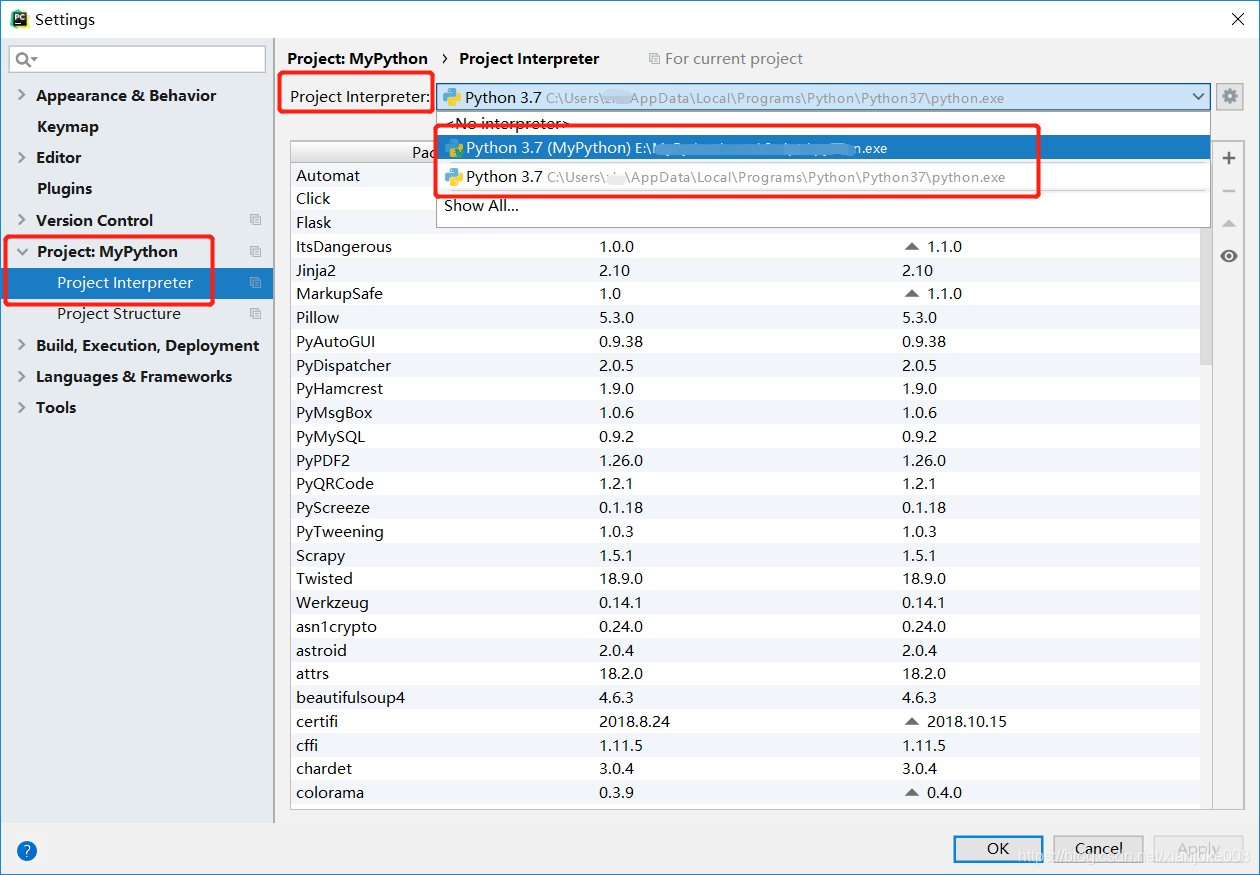Click the Python icon of the MyPython interpreter option

(x=454, y=148)
